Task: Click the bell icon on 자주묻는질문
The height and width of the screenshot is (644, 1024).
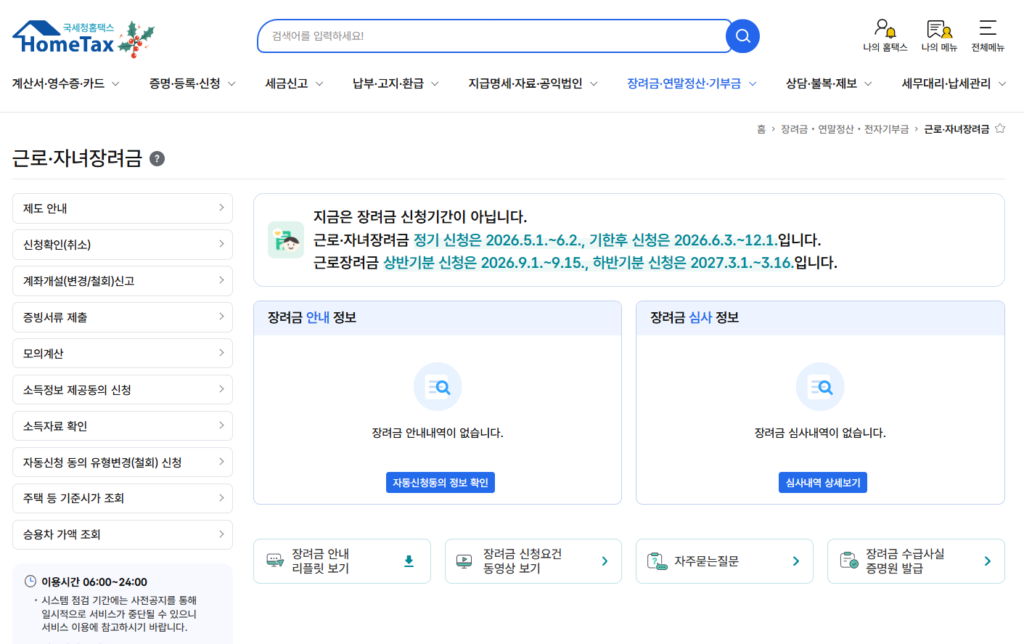Action: [x=656, y=560]
